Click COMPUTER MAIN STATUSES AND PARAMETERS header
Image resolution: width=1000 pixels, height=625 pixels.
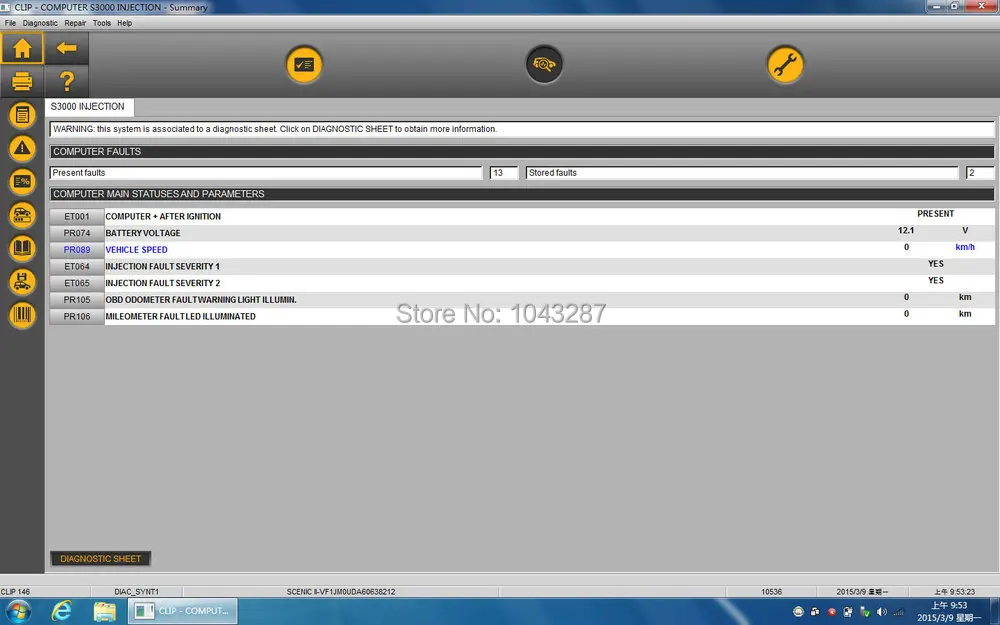[522, 194]
